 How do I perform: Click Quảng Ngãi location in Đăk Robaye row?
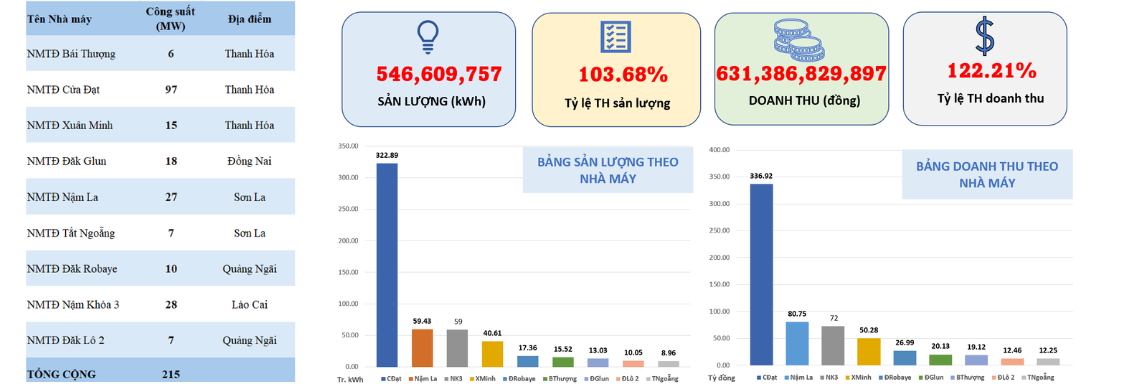[249, 270]
